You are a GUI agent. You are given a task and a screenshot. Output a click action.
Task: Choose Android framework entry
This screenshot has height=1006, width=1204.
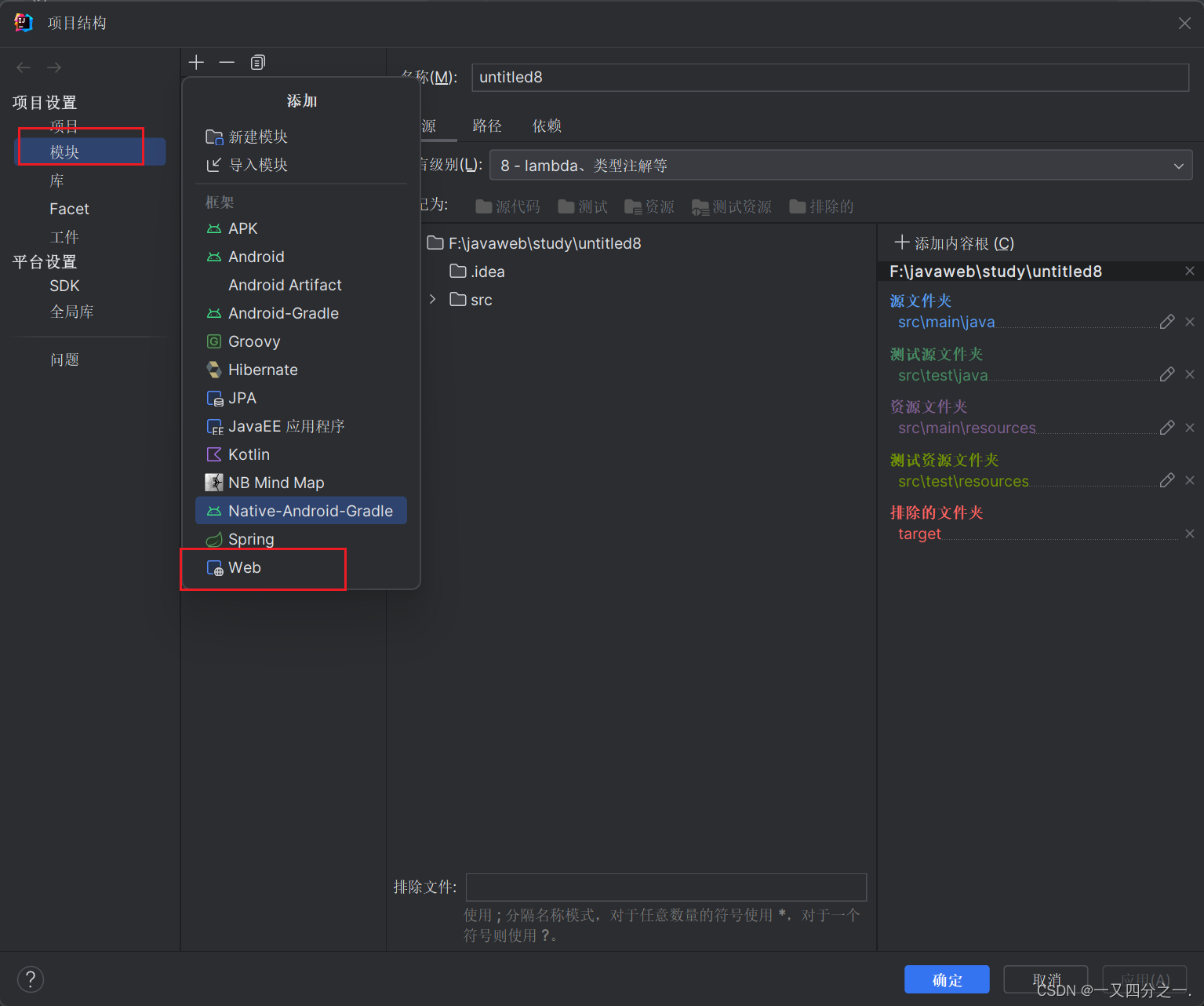(x=301, y=257)
